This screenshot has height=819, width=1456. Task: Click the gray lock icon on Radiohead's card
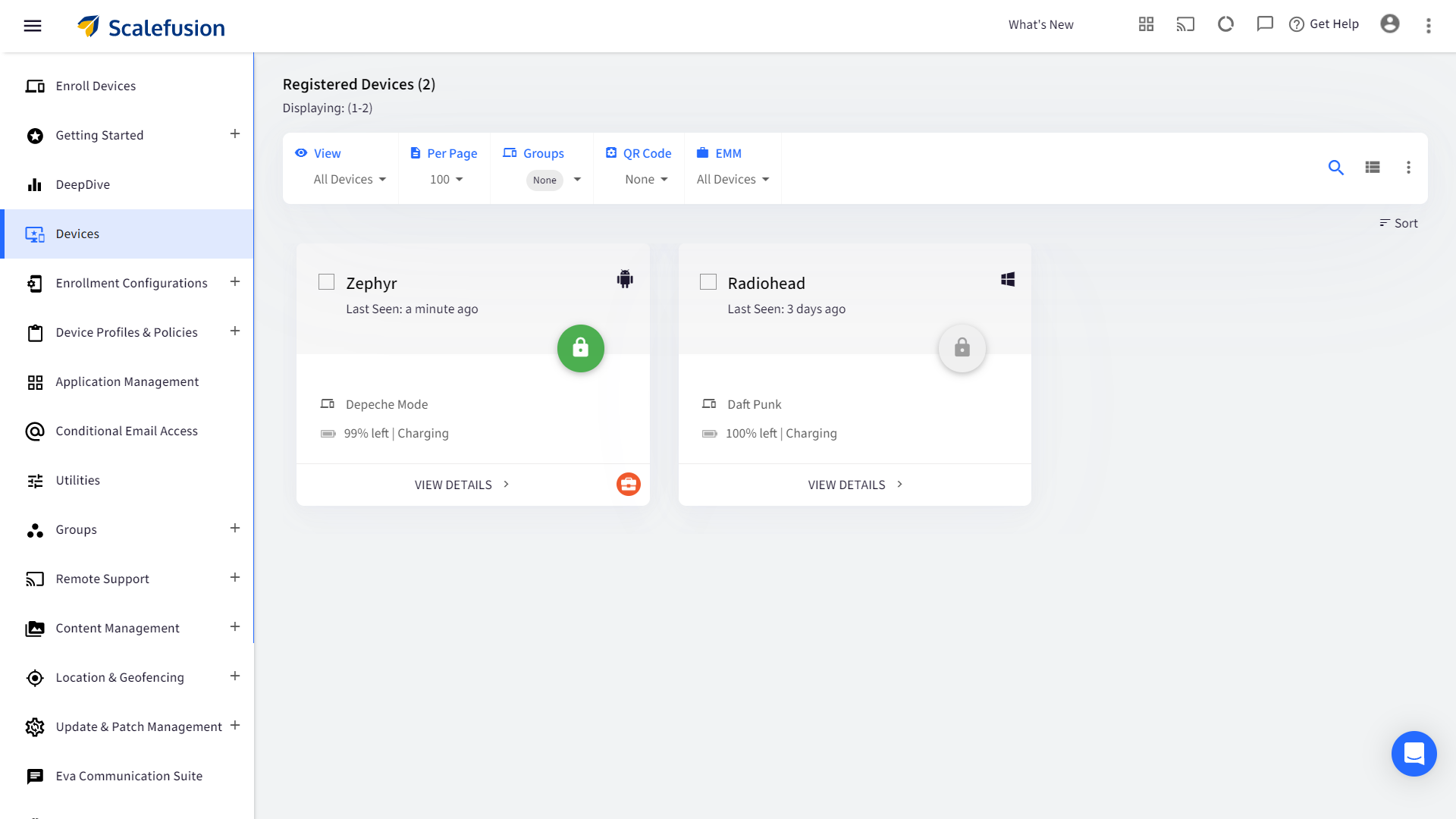tap(962, 348)
